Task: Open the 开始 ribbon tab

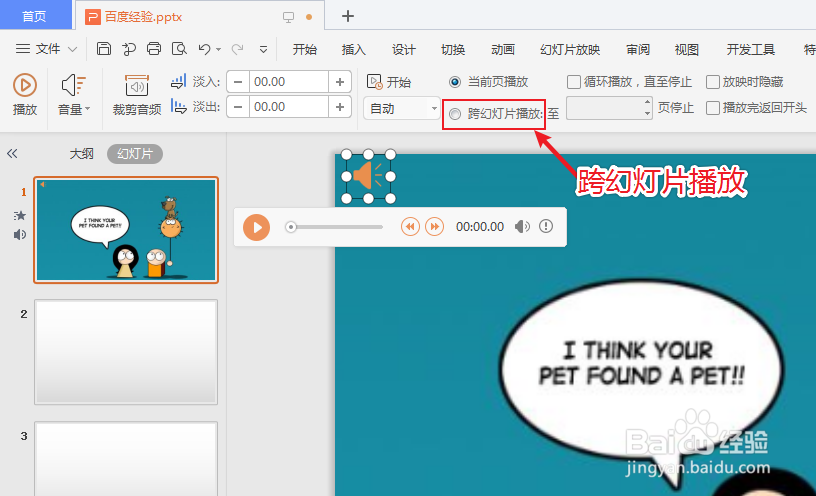Action: (x=304, y=49)
